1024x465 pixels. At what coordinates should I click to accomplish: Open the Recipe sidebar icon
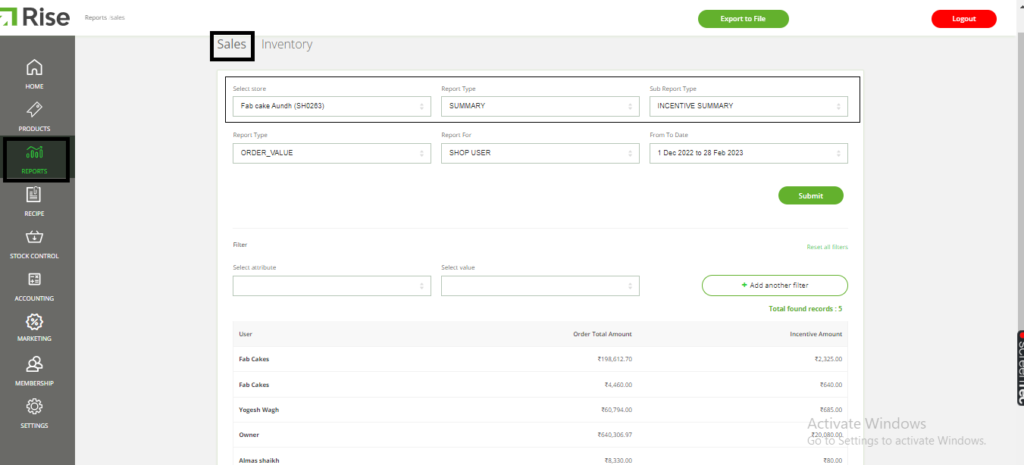click(x=34, y=195)
